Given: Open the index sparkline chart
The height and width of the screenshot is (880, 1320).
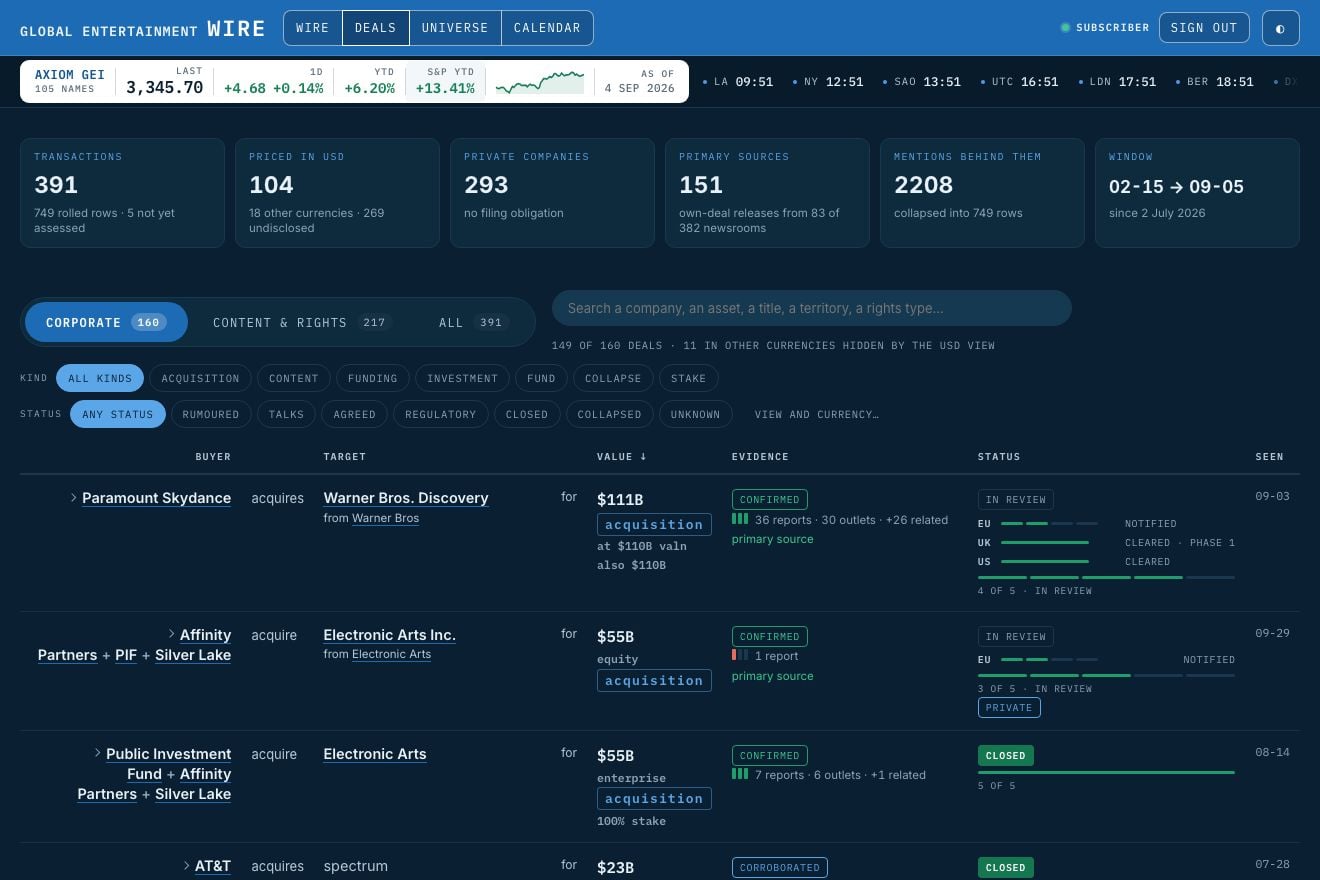Looking at the screenshot, I should (540, 81).
